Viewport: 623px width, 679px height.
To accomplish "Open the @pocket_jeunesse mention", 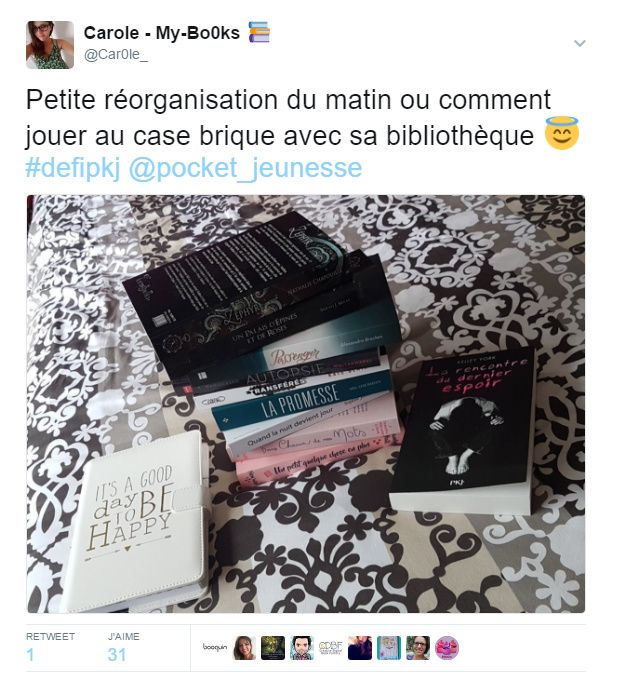I will coord(245,168).
